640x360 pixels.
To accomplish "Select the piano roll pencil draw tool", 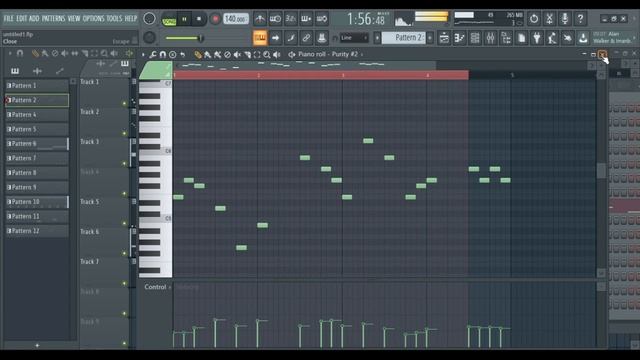I will tap(198, 54).
